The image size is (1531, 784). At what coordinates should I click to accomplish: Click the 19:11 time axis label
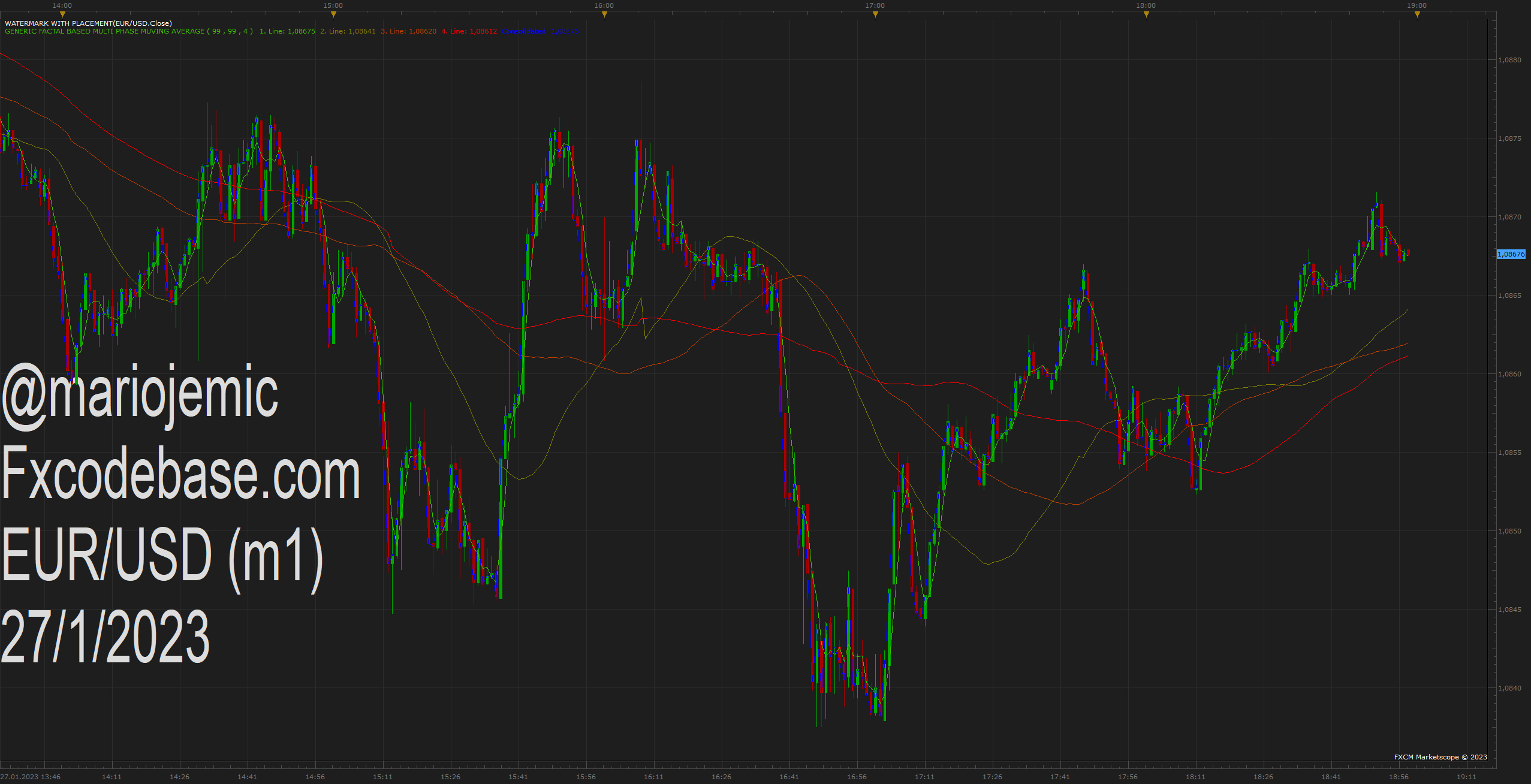pyautogui.click(x=1466, y=777)
